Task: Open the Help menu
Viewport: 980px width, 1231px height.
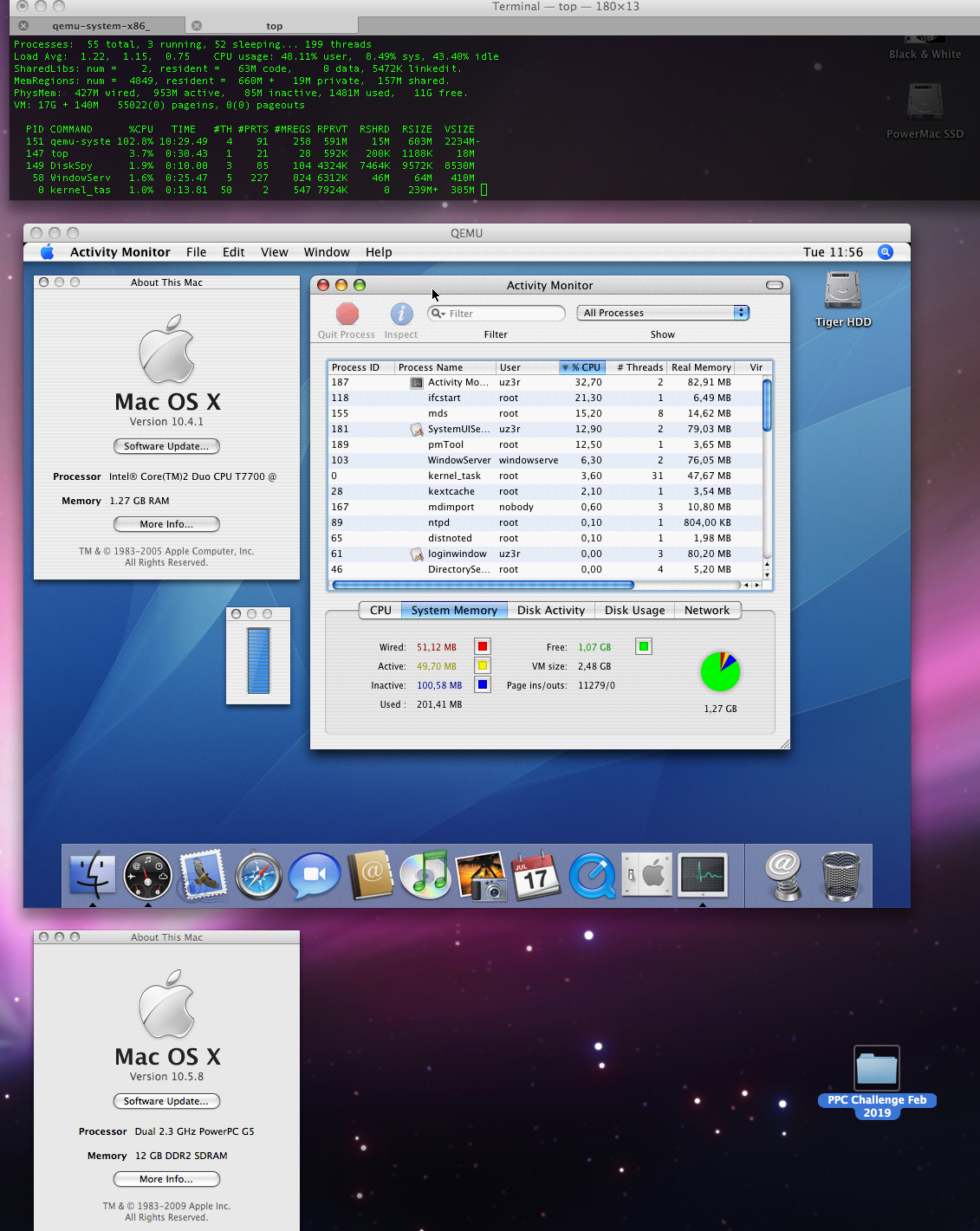Action: [379, 252]
